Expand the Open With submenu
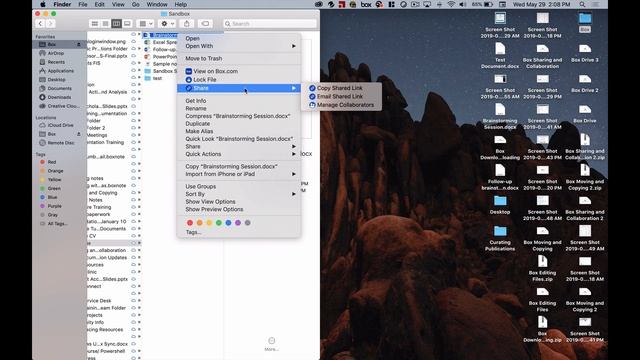Viewport: 640px width, 360px height. tap(239, 46)
